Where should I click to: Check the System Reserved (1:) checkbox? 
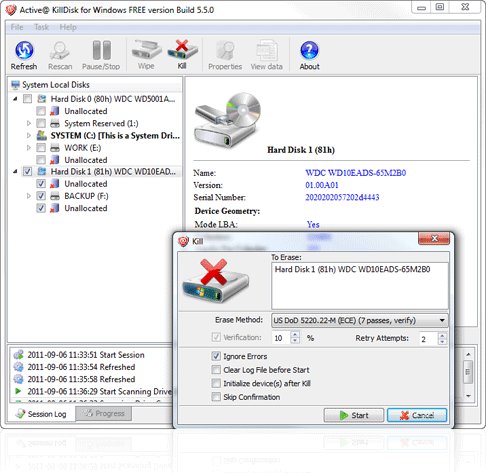point(41,124)
